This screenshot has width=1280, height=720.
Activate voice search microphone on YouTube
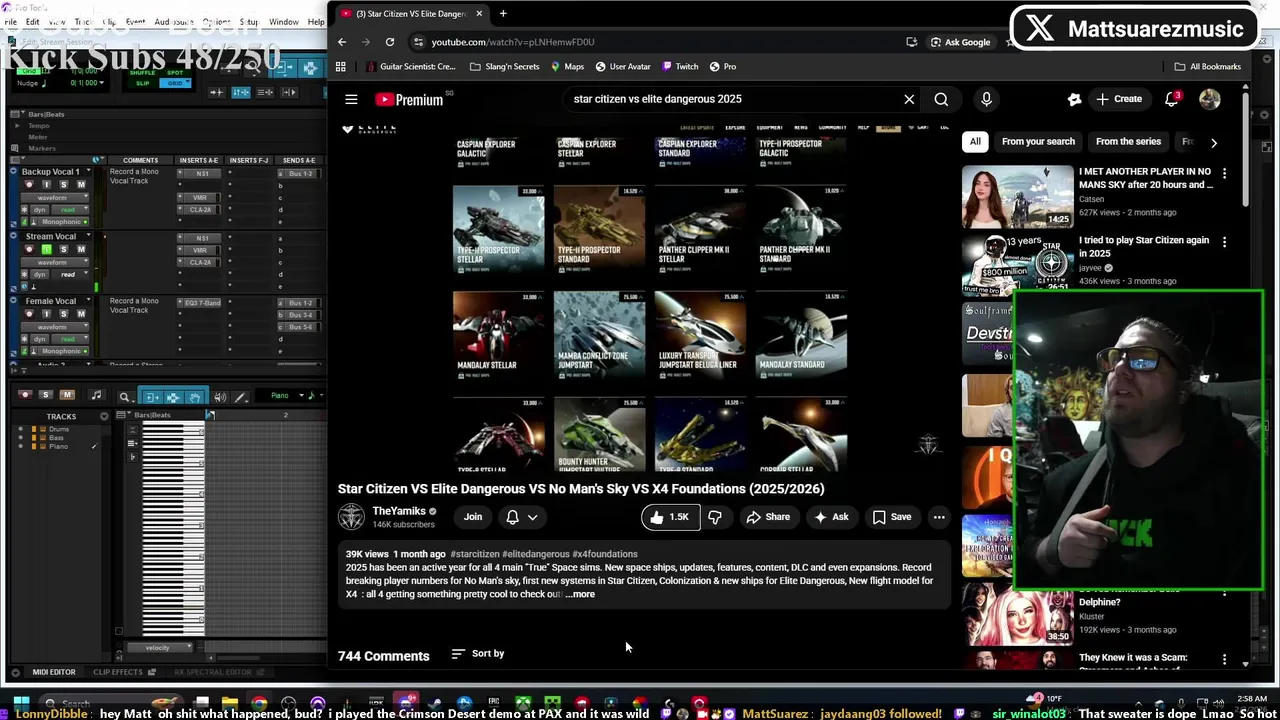pos(986,99)
